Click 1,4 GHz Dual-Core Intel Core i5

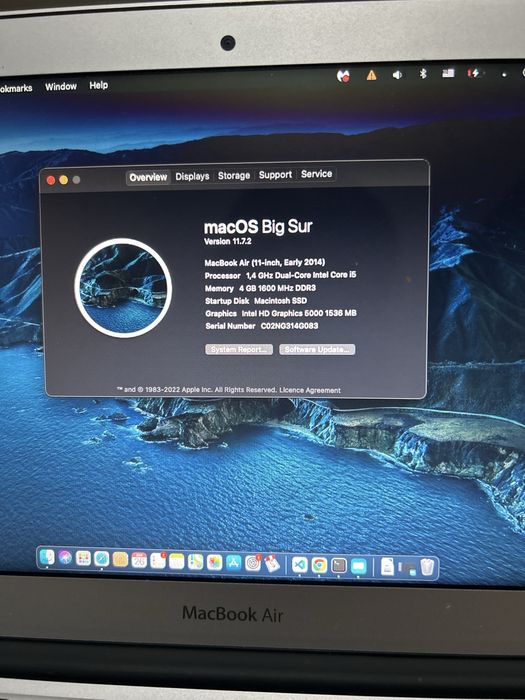point(301,275)
